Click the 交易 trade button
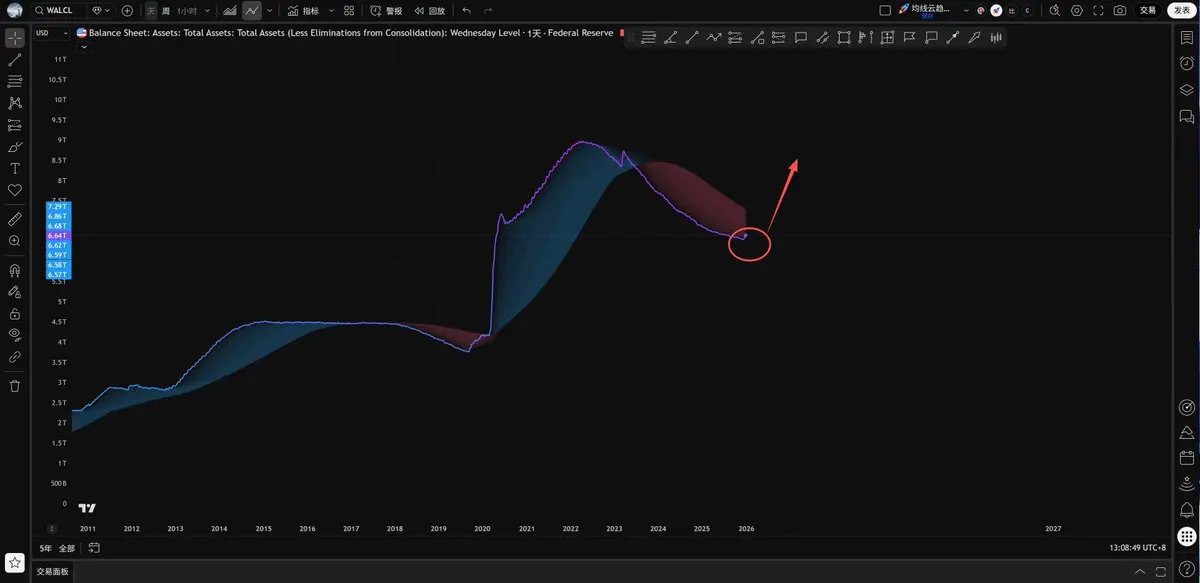Viewport: 1200px width, 583px height. pyautogui.click(x=1148, y=10)
